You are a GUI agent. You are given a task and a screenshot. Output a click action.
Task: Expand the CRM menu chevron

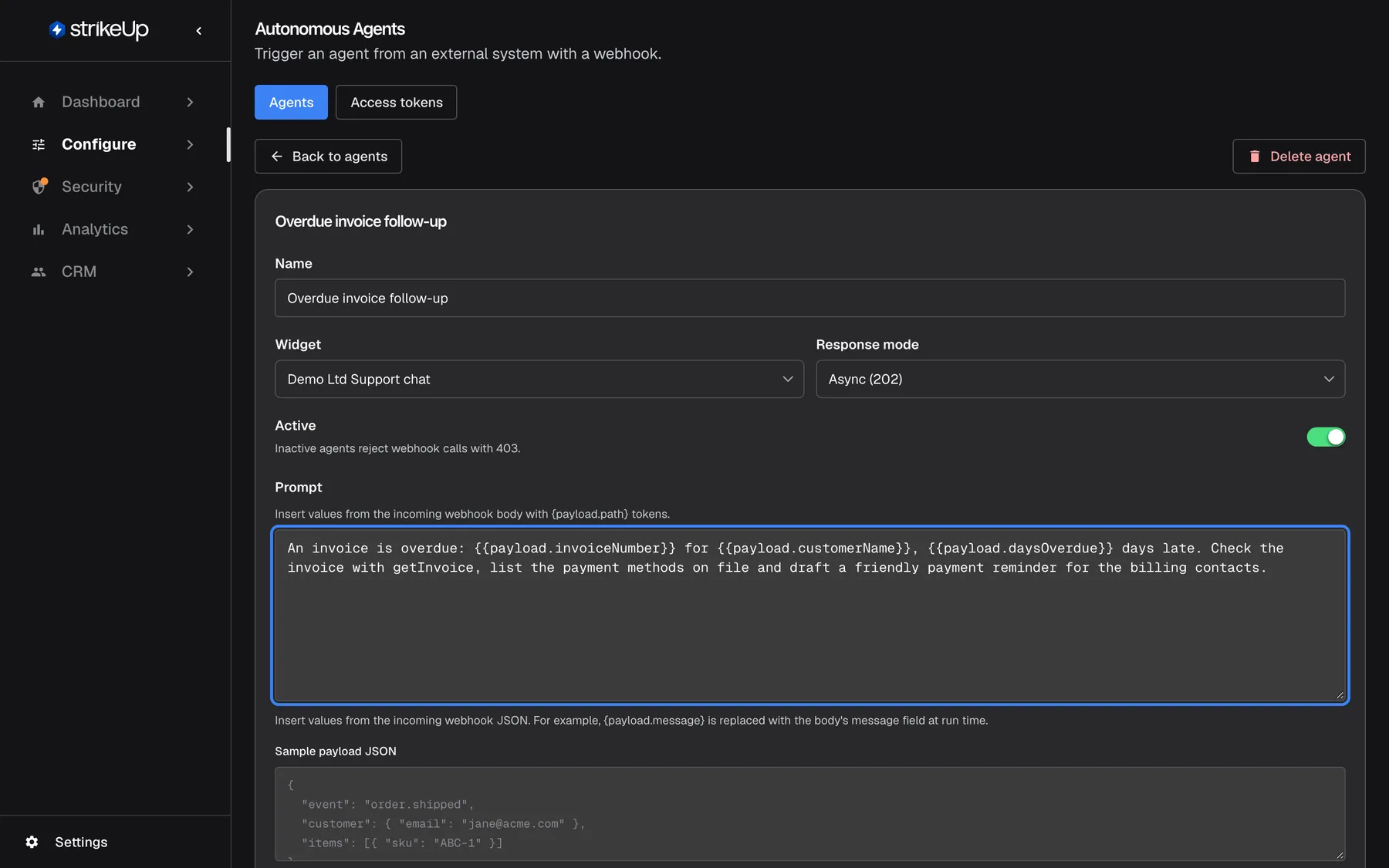pos(190,272)
